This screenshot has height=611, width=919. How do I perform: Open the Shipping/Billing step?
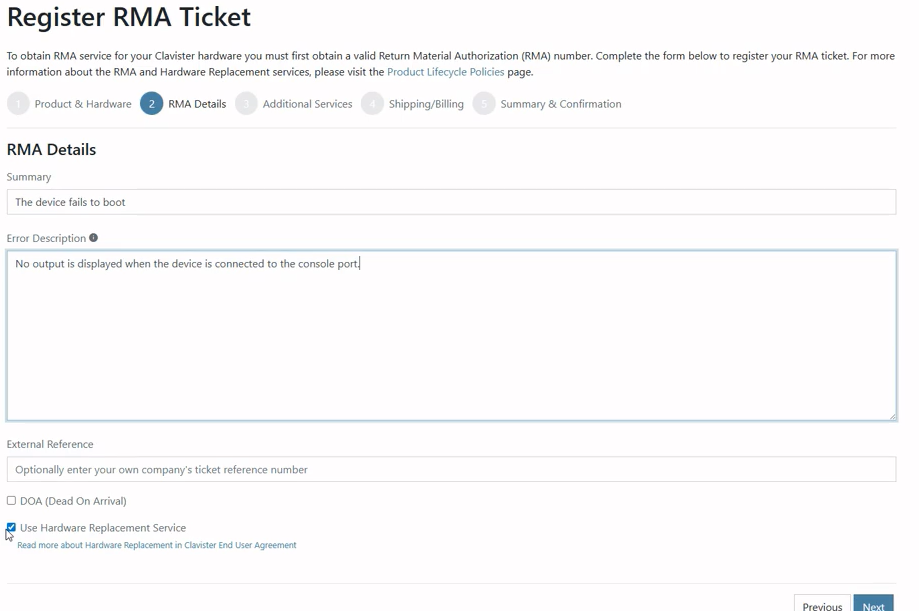pos(426,104)
